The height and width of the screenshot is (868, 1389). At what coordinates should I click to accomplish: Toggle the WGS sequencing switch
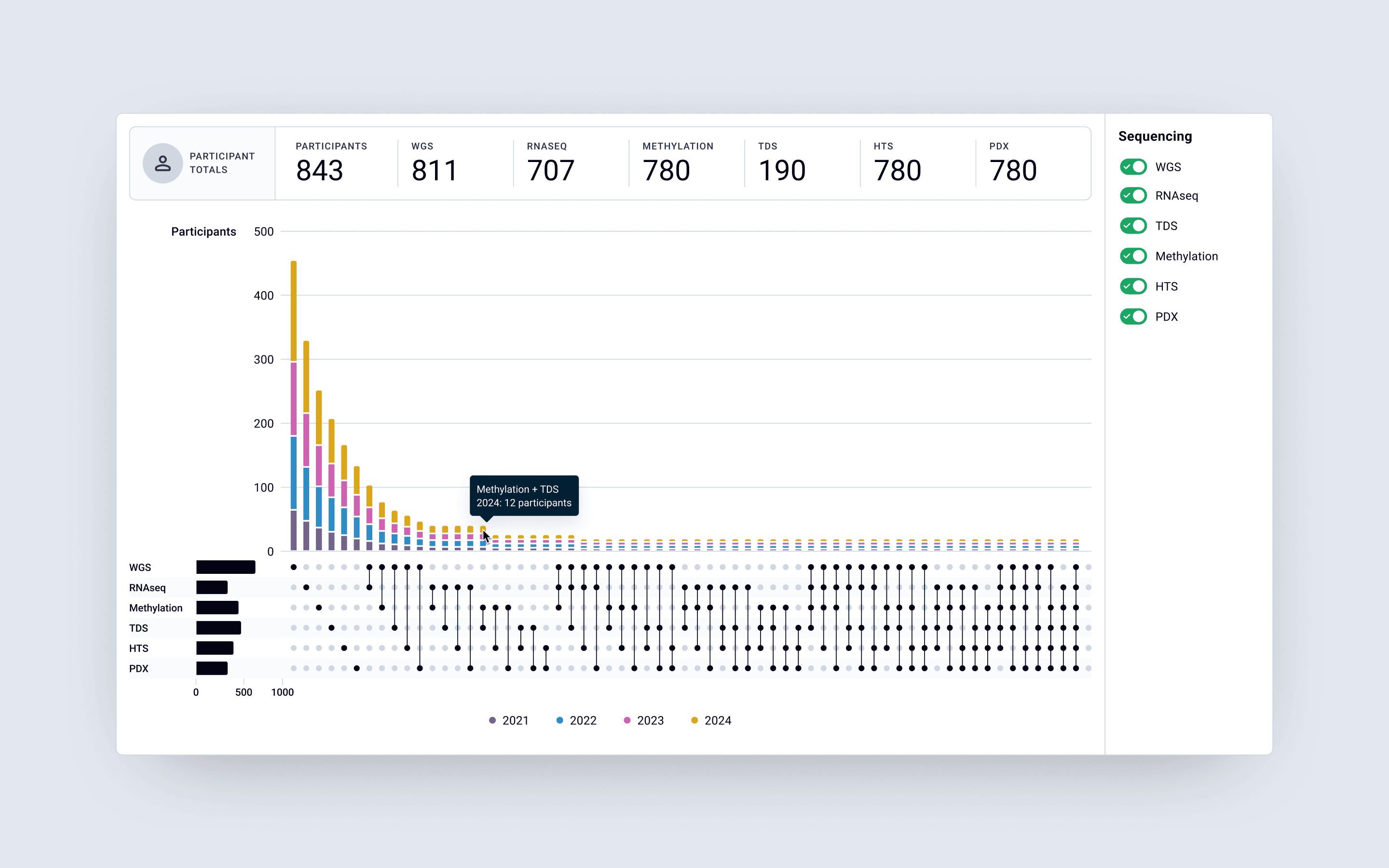point(1133,167)
